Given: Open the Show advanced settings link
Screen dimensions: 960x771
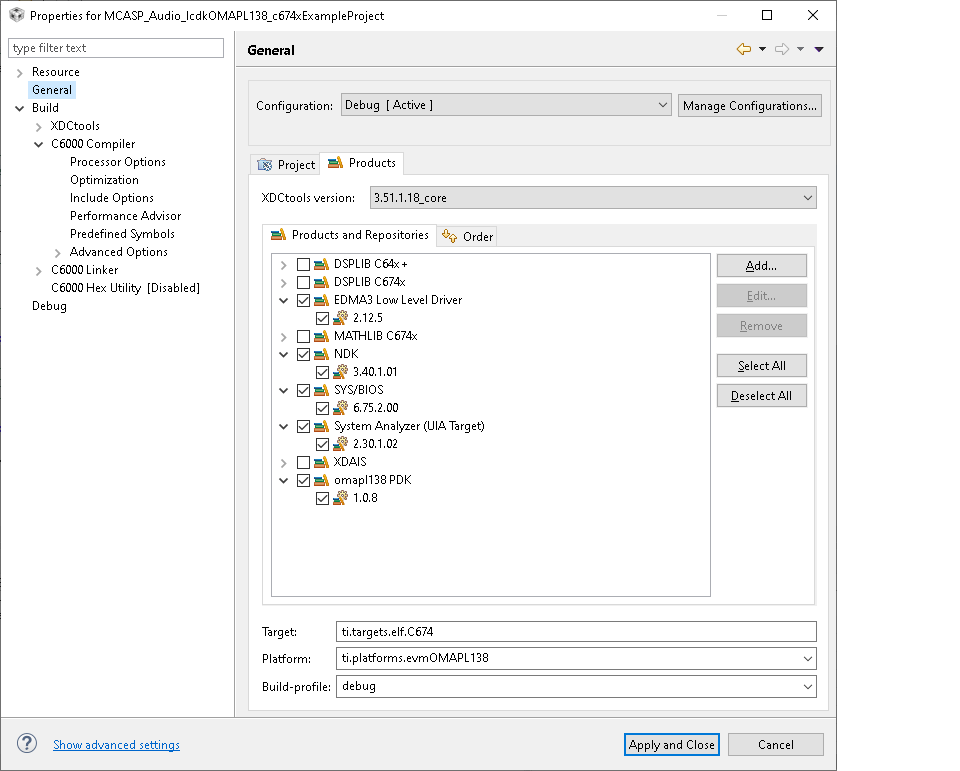Looking at the screenshot, I should pos(116,745).
